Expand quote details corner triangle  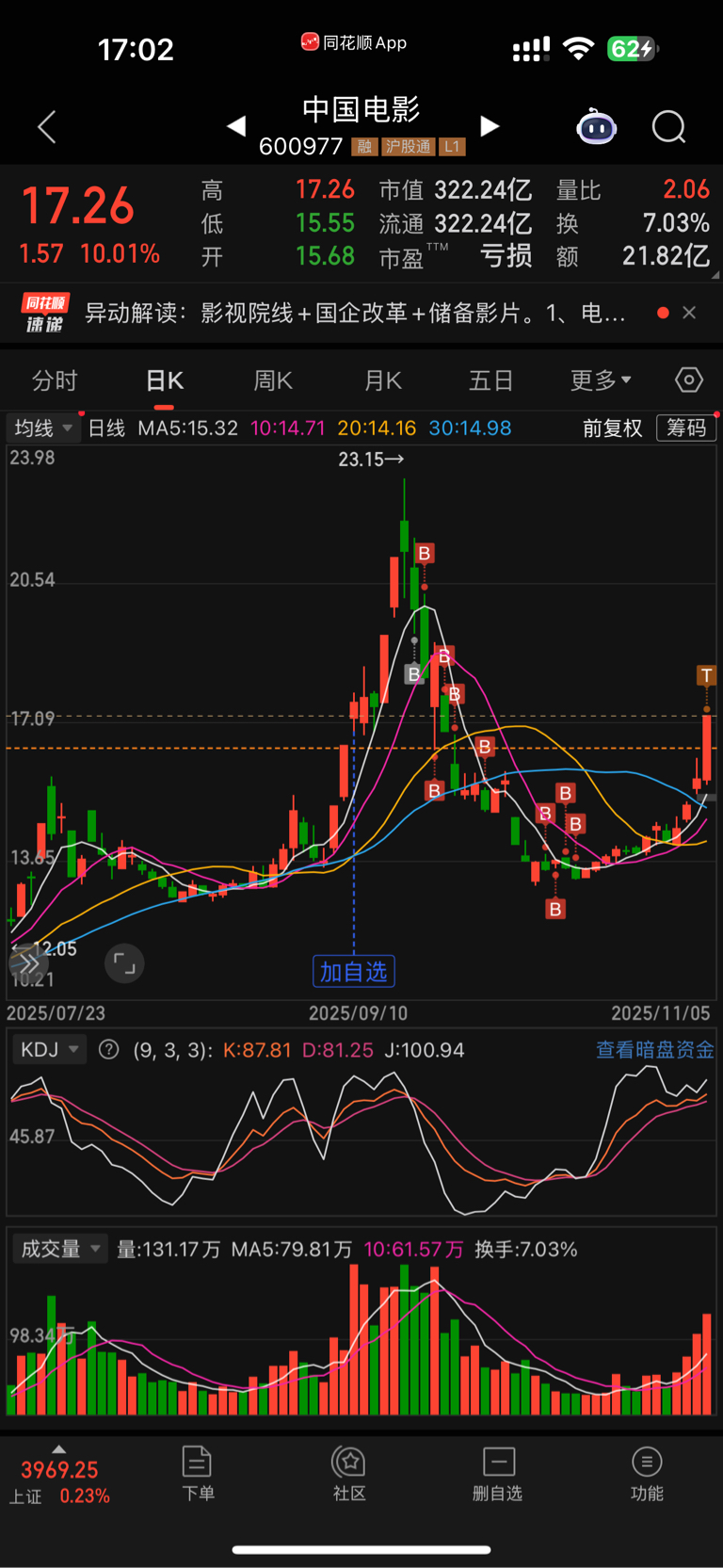pos(715,275)
